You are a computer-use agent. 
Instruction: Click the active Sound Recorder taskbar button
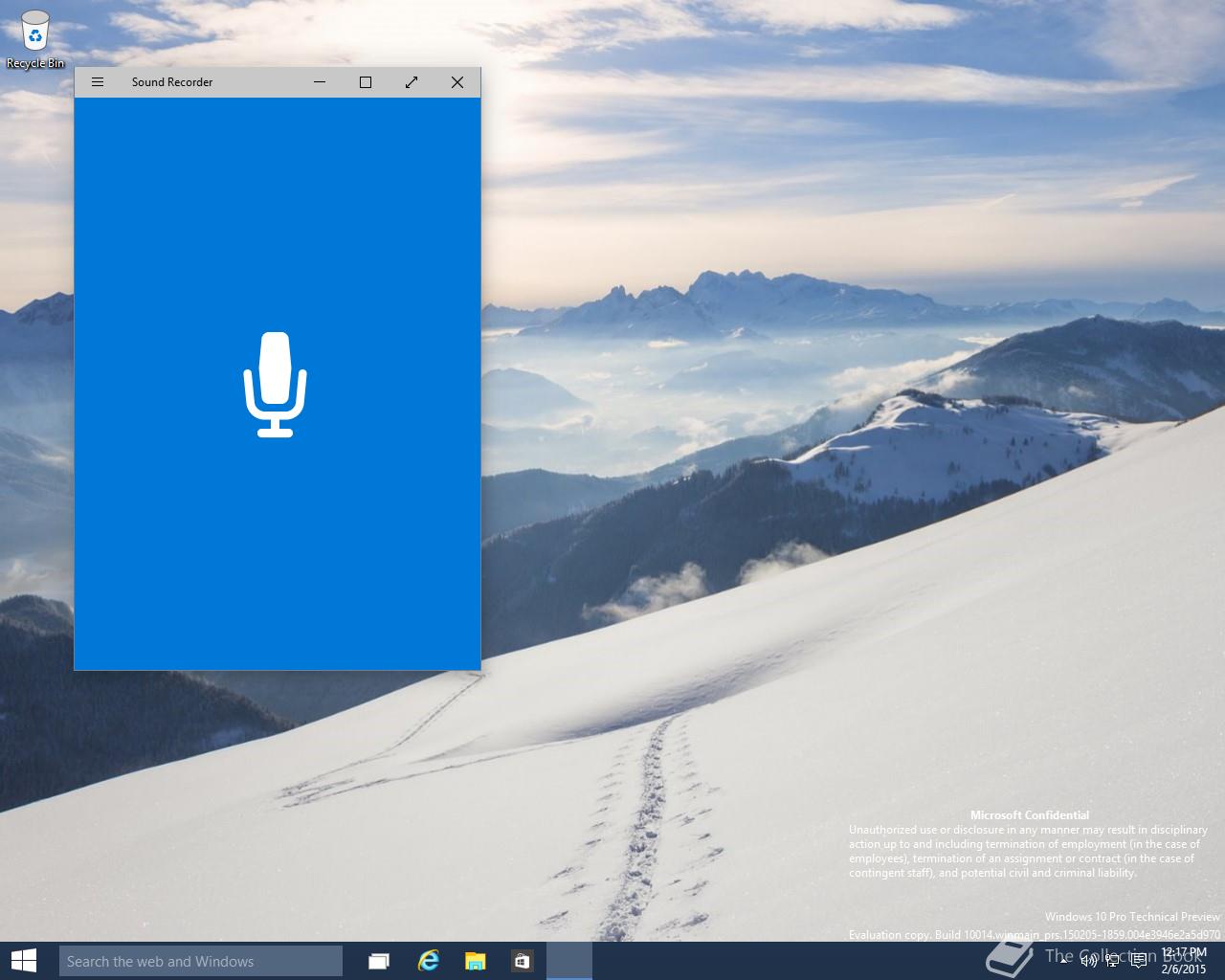[x=569, y=961]
